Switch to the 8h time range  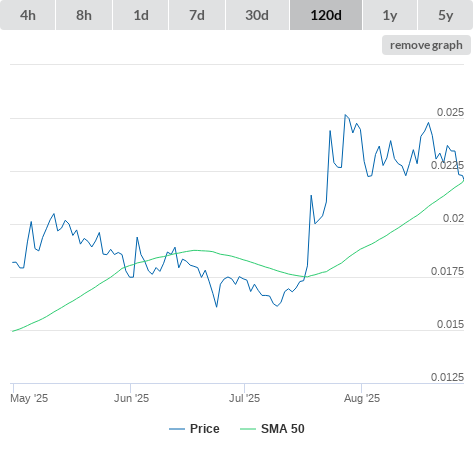[x=84, y=15]
